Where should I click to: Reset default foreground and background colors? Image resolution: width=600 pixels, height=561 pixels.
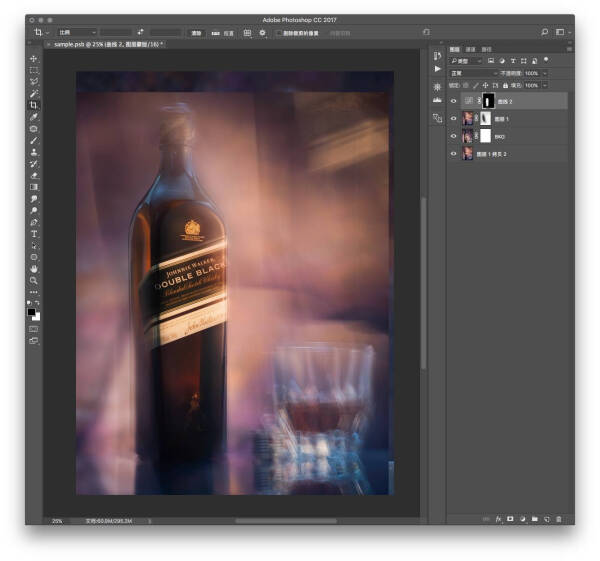(29, 303)
